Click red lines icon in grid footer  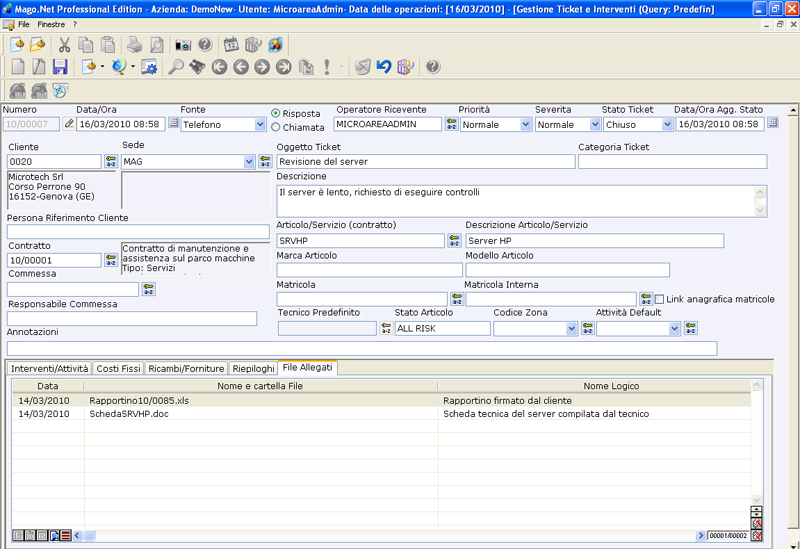coord(66,535)
